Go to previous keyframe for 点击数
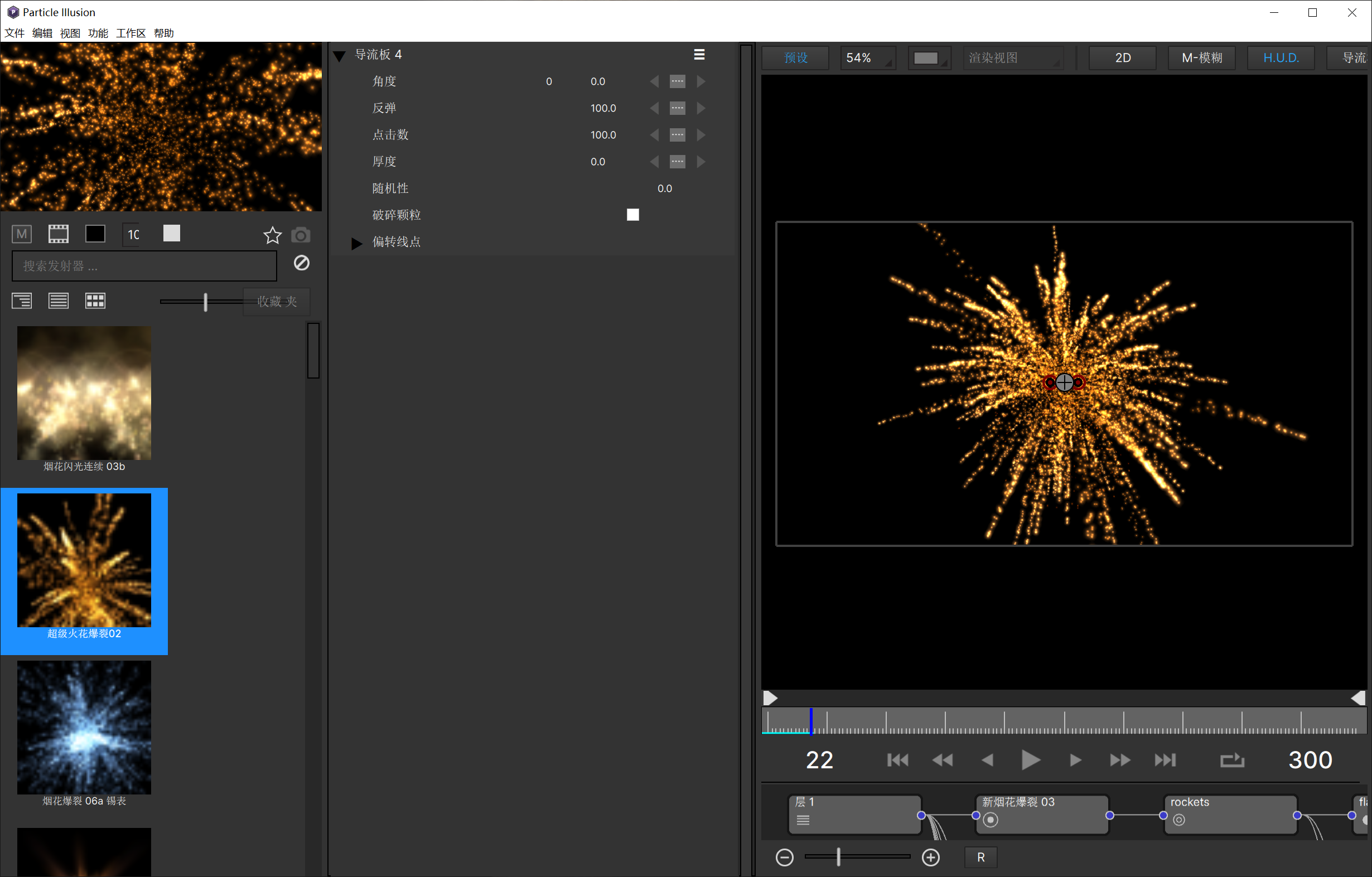The image size is (1372, 877). [x=654, y=135]
